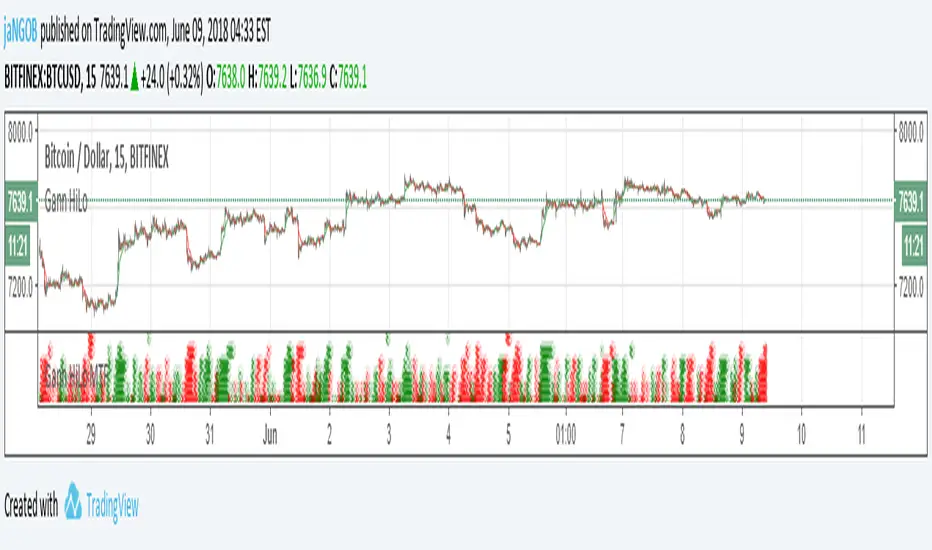The width and height of the screenshot is (932, 550).
Task: Click the 2 date marker on time axis
Action: point(329,435)
